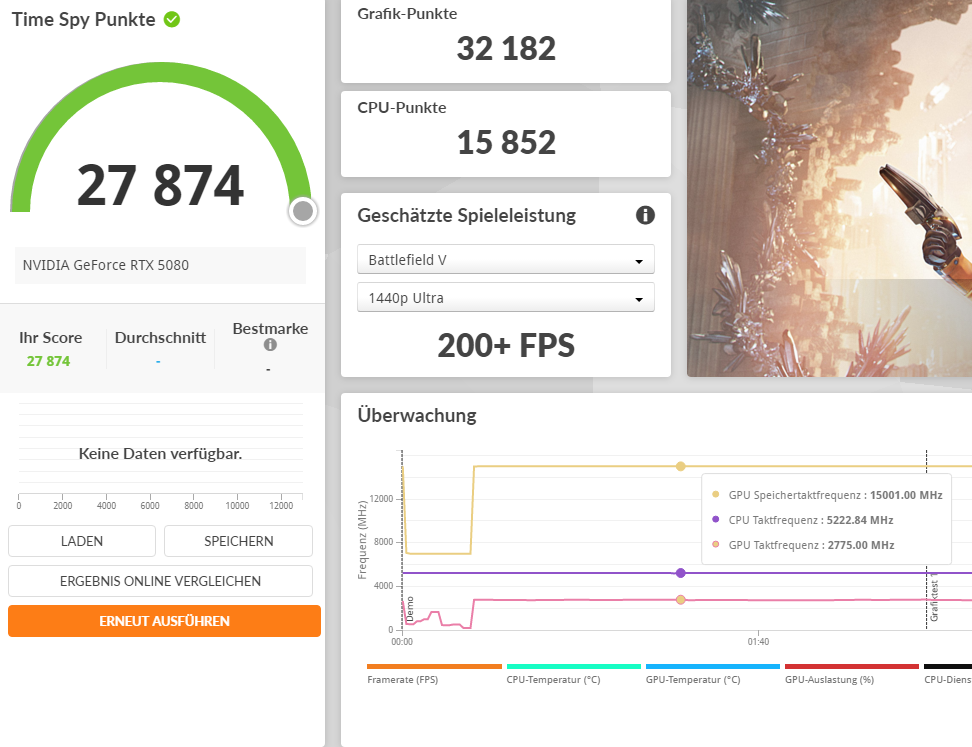
Task: Click the 01:40 time axis label
Action: 758,642
